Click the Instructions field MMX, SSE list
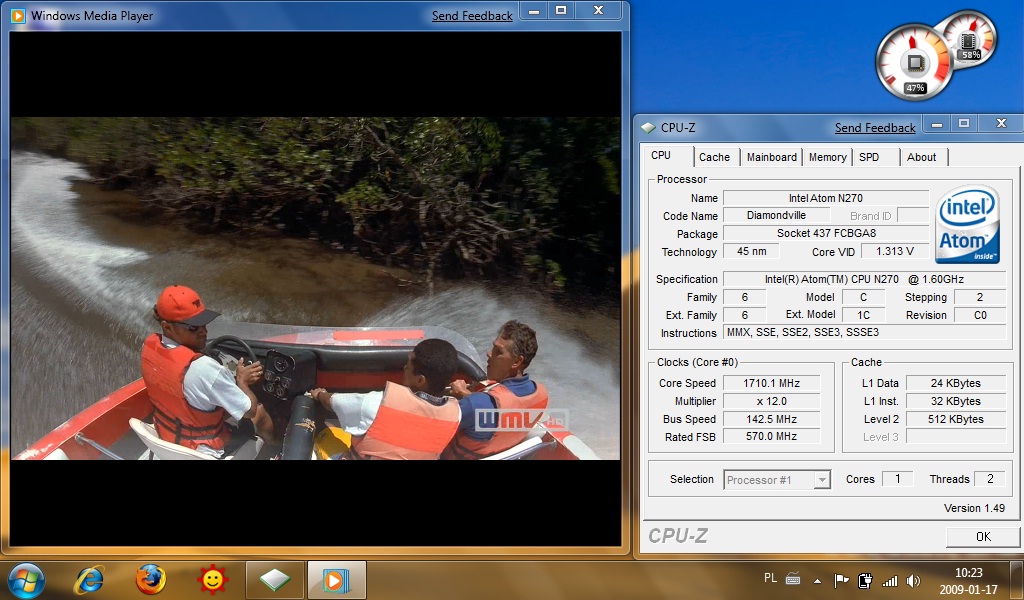The width and height of the screenshot is (1024, 600). tap(864, 332)
